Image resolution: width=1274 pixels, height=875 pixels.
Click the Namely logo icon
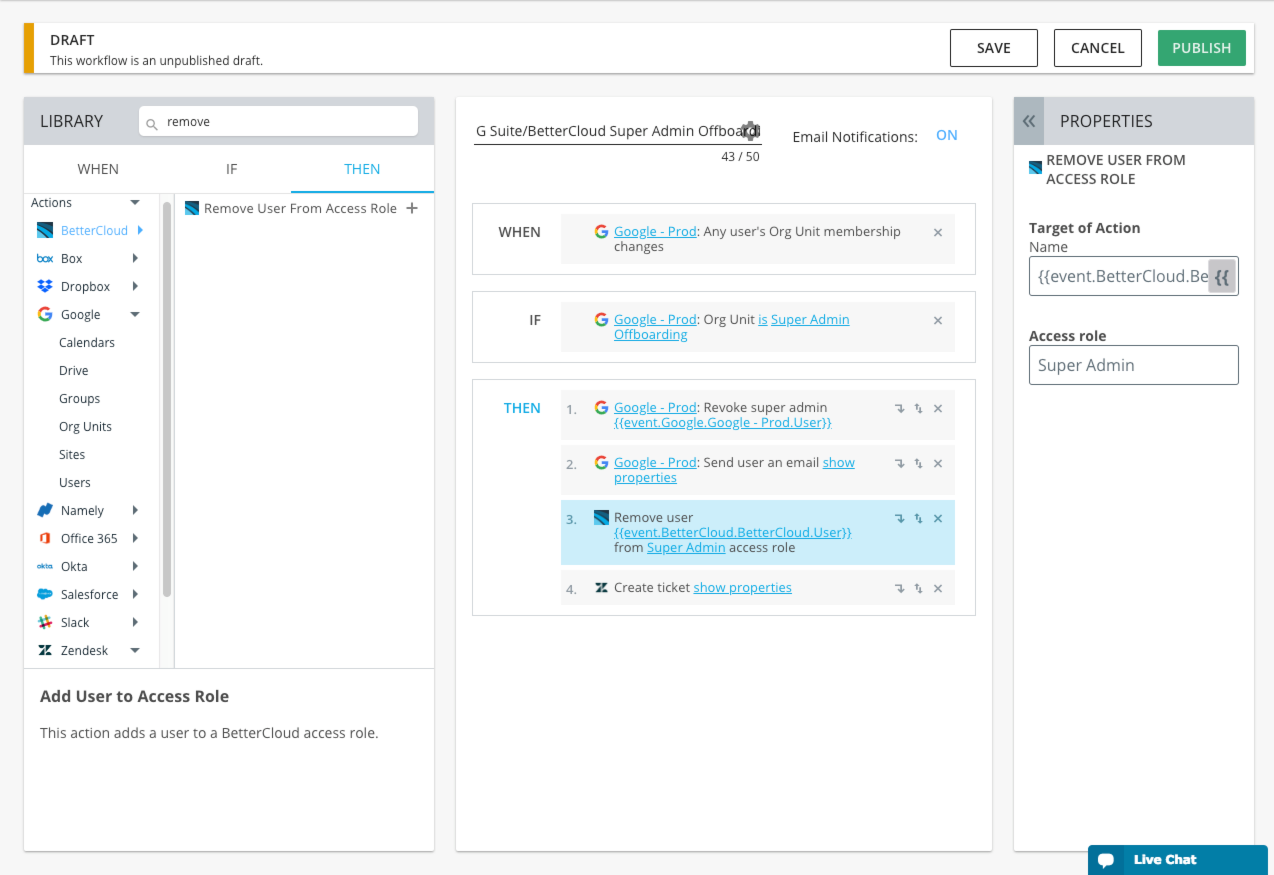coord(44,510)
